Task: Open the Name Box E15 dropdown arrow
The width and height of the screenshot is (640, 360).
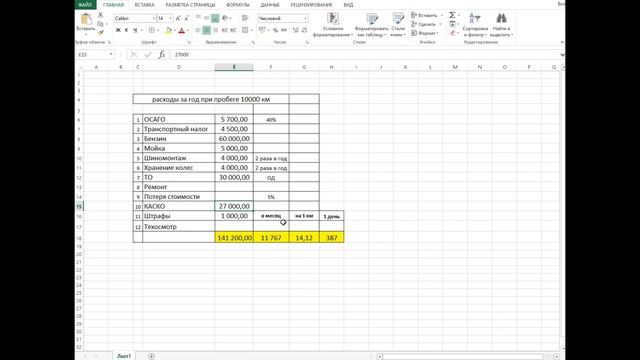Action: click(x=111, y=54)
